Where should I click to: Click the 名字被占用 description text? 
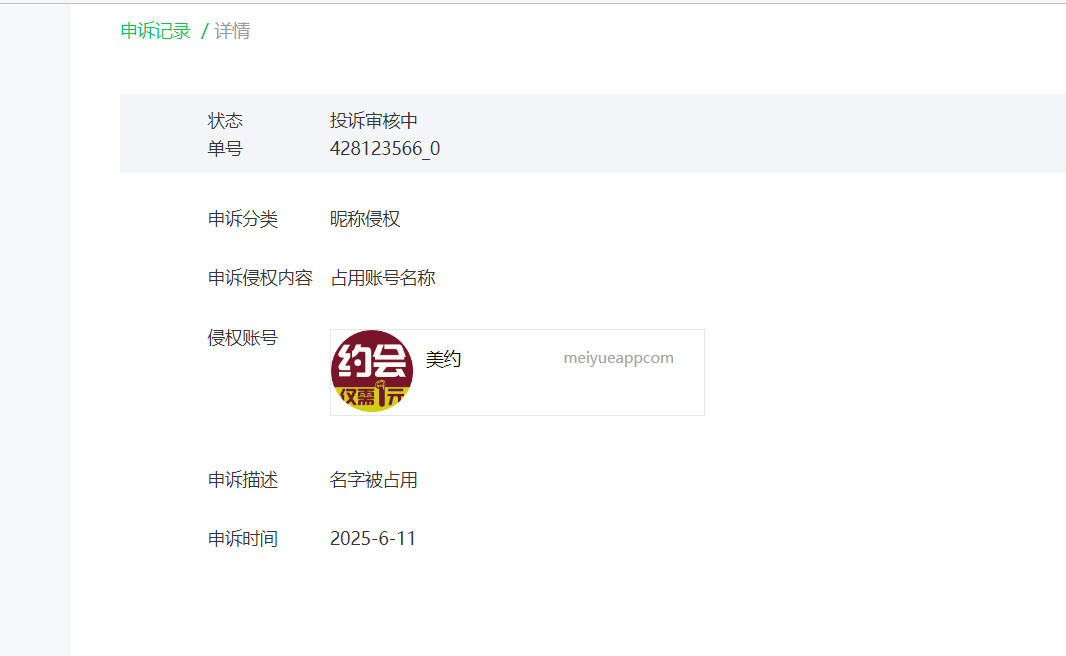[x=373, y=480]
